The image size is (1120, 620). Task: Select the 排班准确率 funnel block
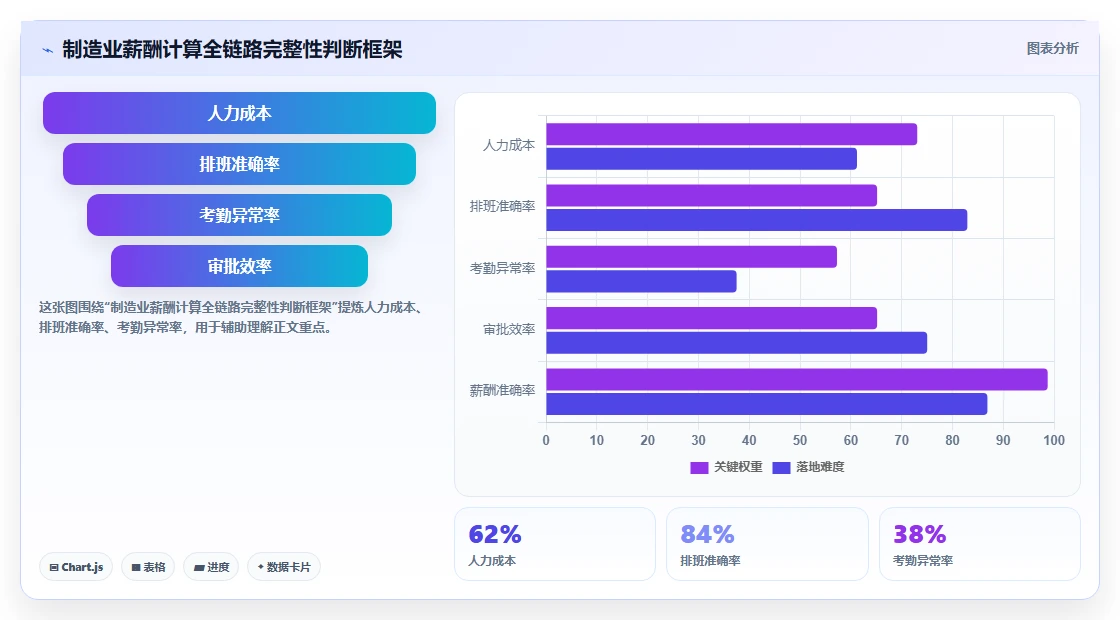[239, 164]
